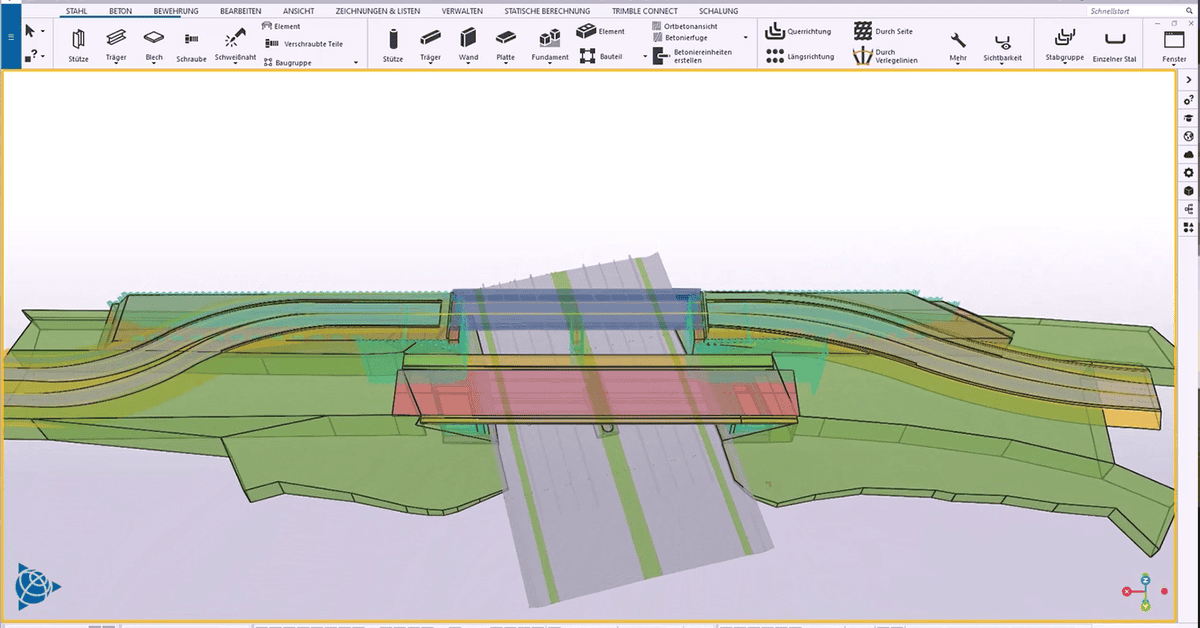
Task: Click the Schweißnaht weld tool
Action: click(x=231, y=43)
